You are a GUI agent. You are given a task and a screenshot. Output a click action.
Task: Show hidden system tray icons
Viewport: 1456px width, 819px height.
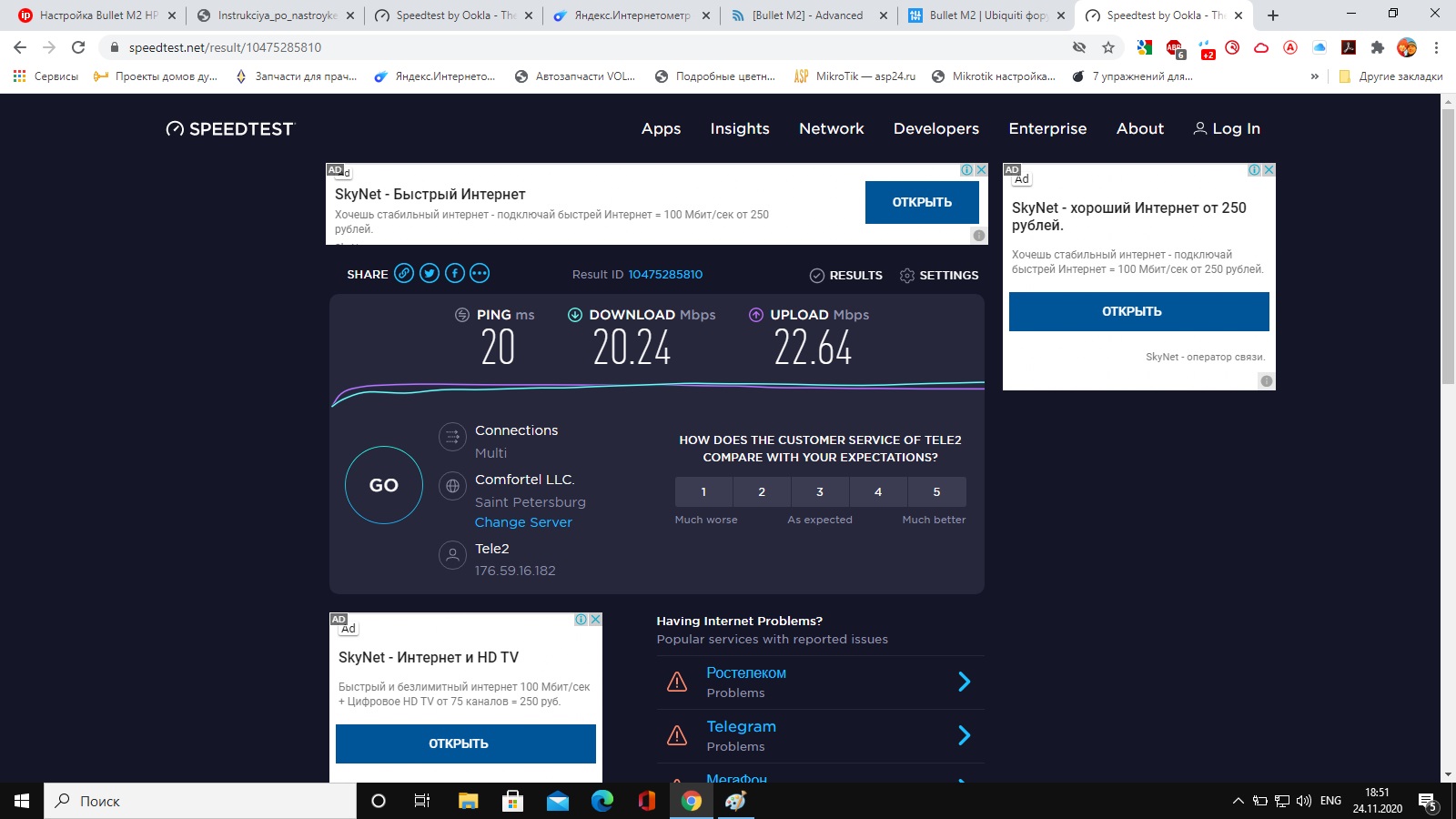tap(1238, 801)
